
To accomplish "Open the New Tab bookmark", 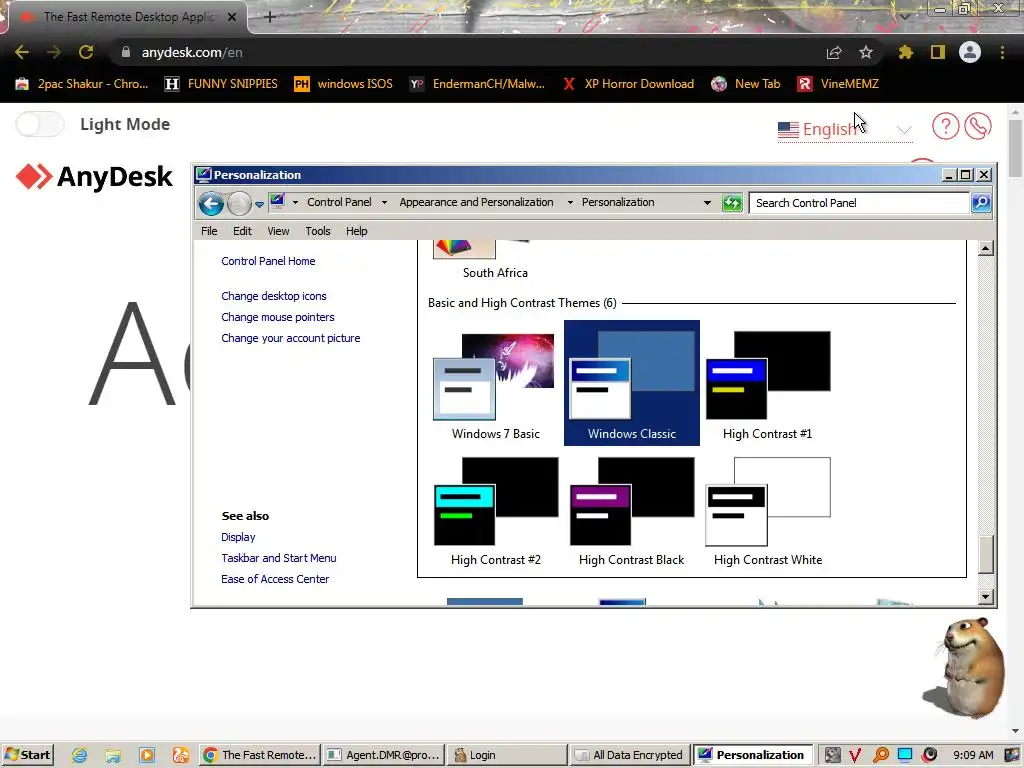I will [746, 84].
